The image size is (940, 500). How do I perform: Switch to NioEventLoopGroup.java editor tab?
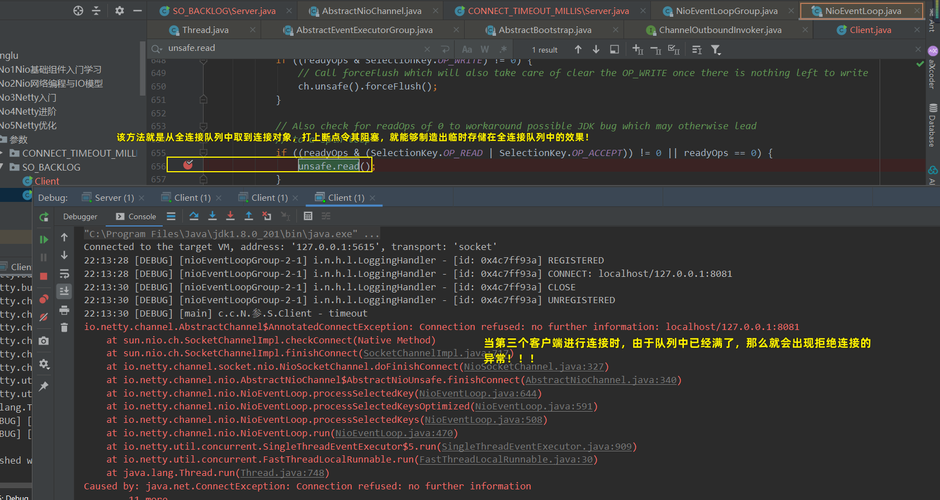[x=725, y=11]
